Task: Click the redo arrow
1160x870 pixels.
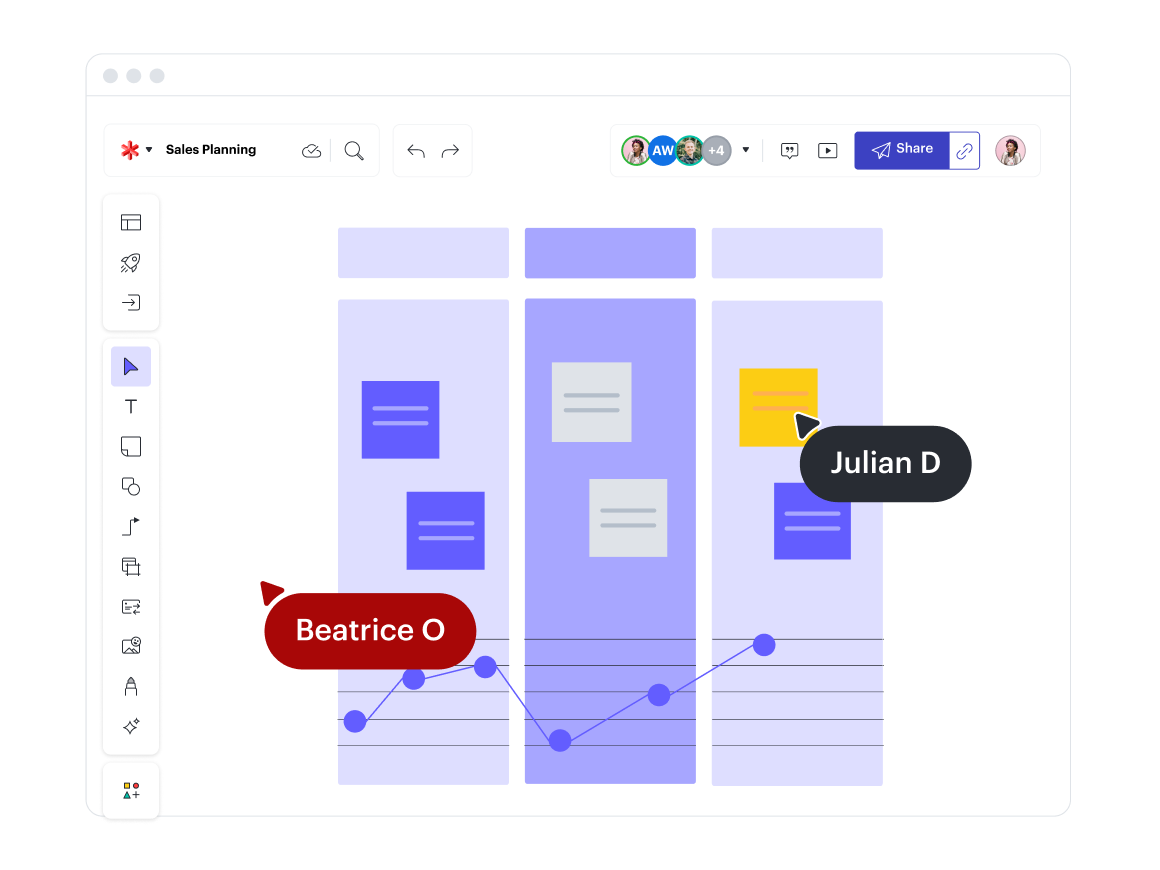Action: click(x=450, y=151)
